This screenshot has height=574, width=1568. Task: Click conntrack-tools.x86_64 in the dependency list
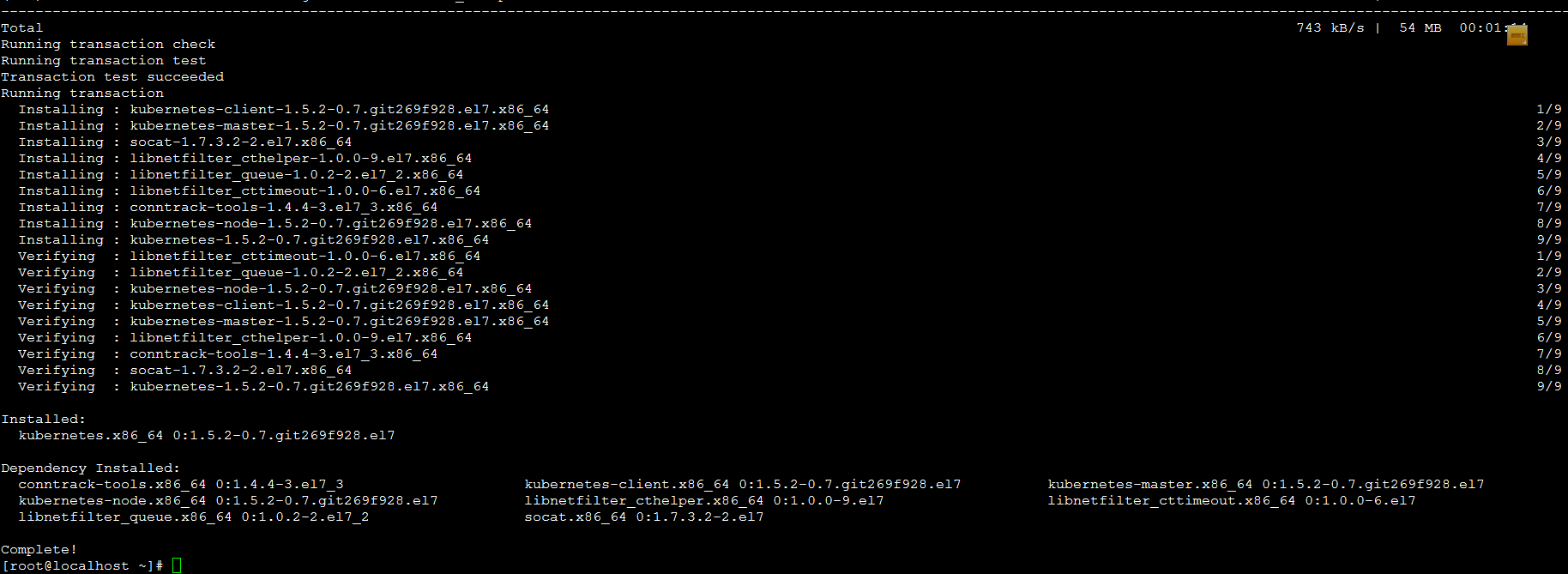(112, 484)
